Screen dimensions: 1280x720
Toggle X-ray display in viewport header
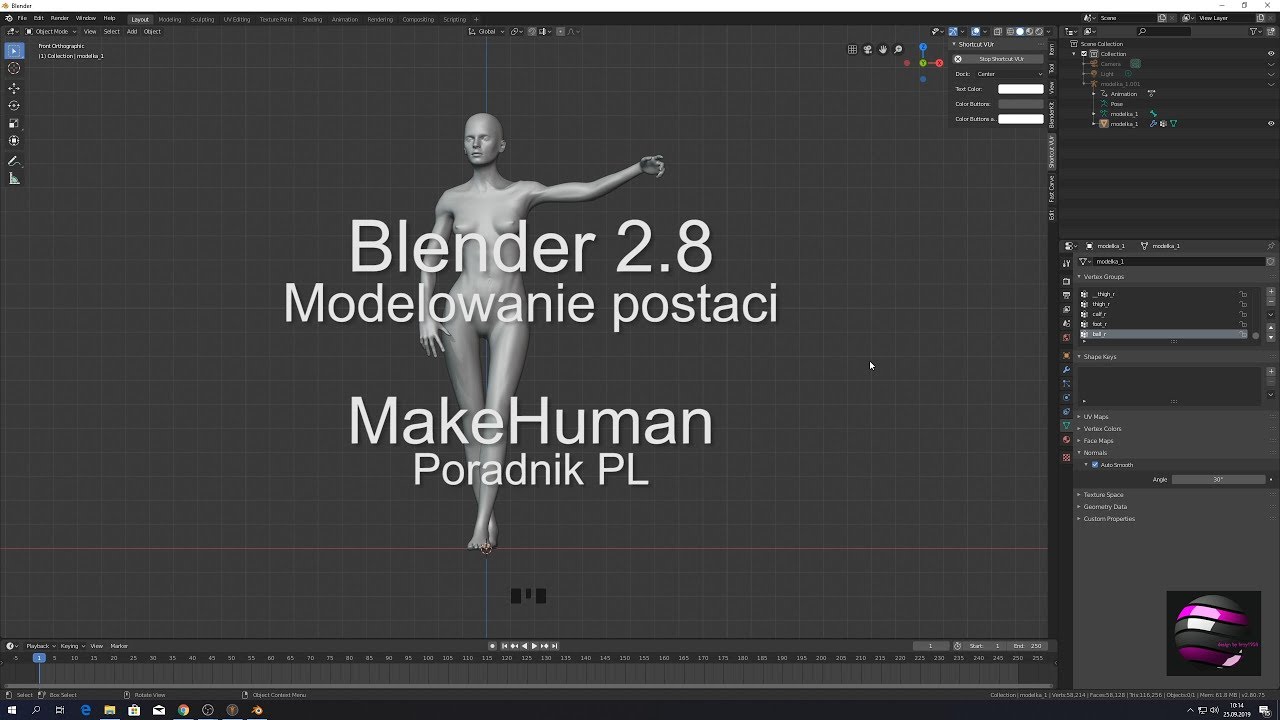(997, 31)
